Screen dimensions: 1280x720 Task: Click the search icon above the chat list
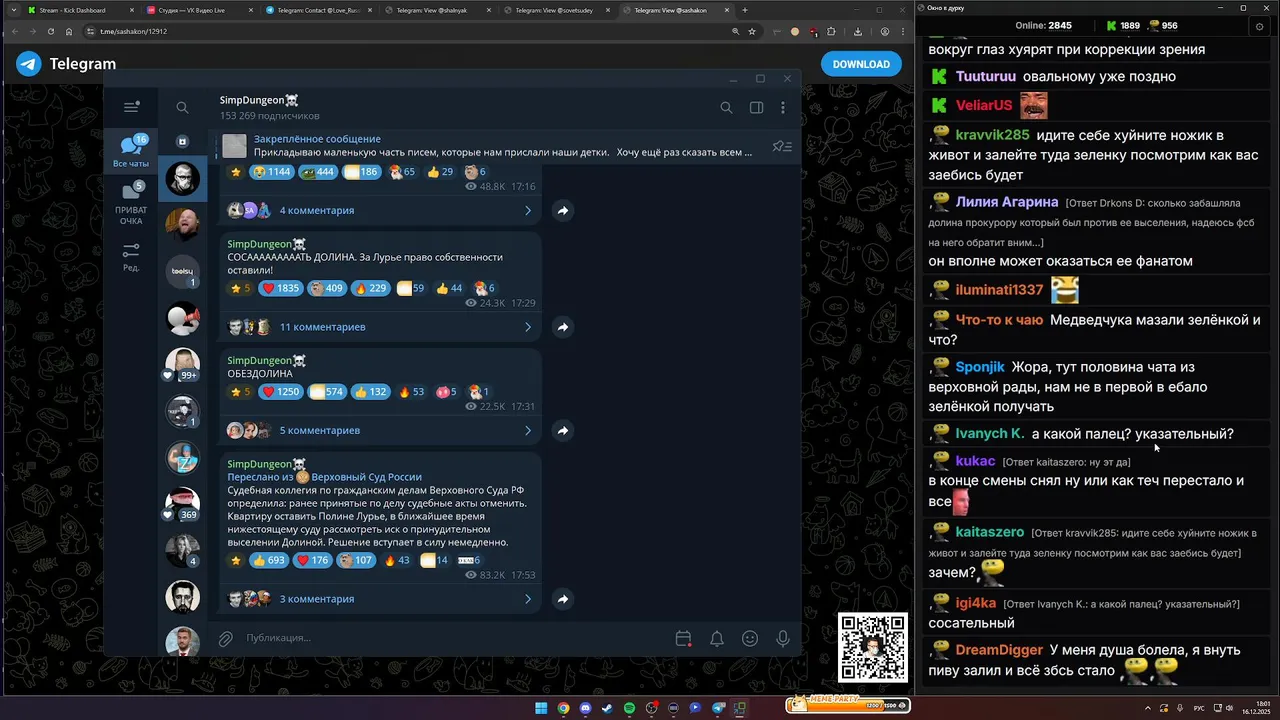point(182,107)
